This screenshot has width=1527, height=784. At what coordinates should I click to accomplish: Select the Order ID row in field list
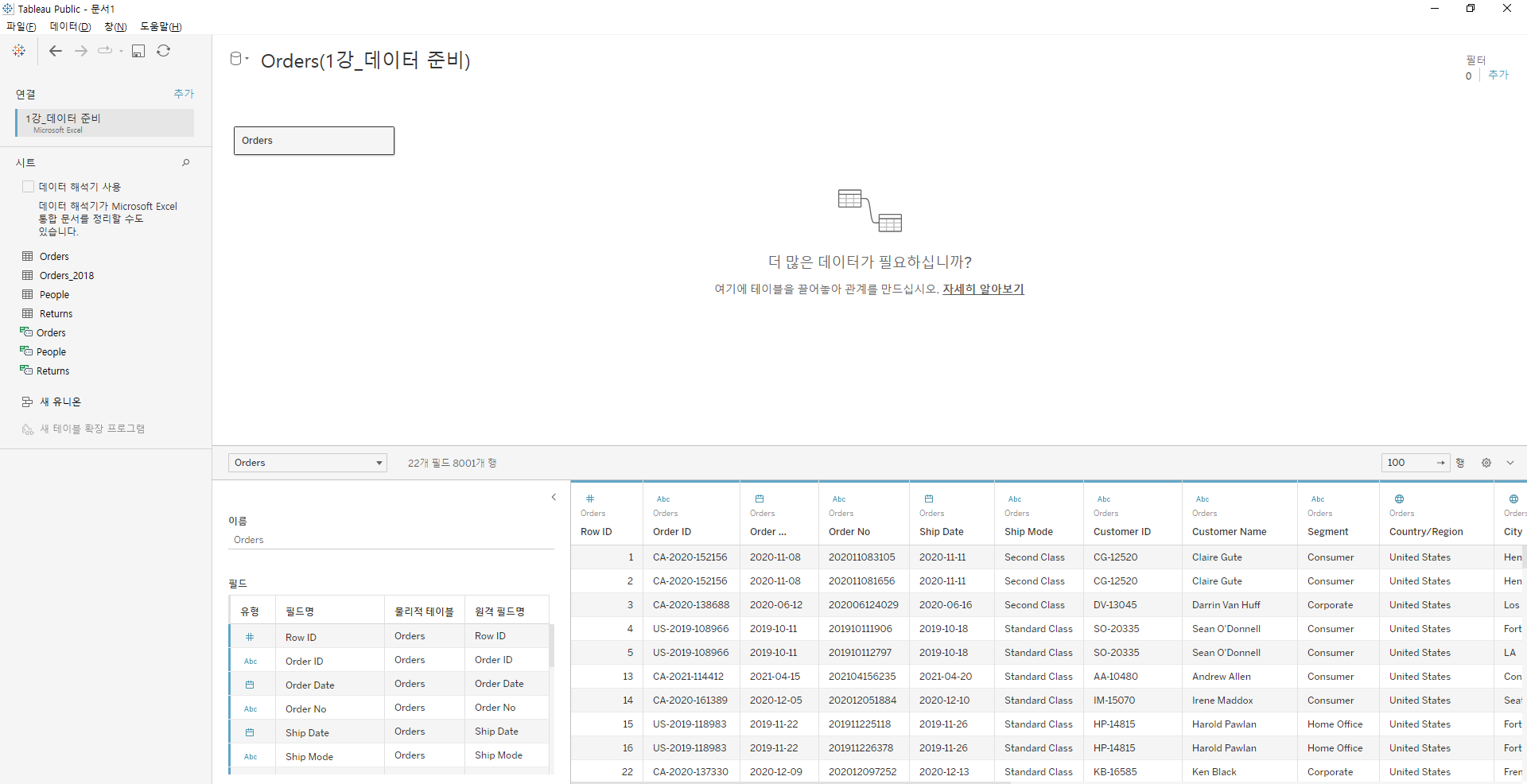pyautogui.click(x=389, y=661)
